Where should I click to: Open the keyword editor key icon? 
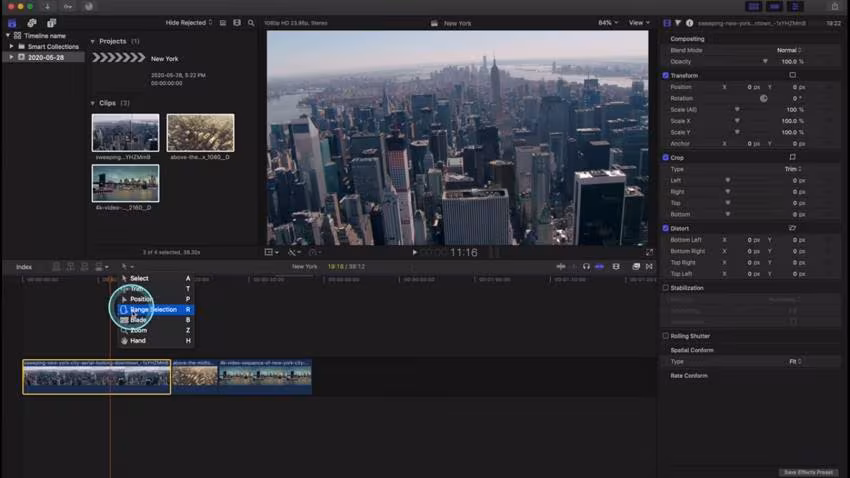tap(68, 7)
